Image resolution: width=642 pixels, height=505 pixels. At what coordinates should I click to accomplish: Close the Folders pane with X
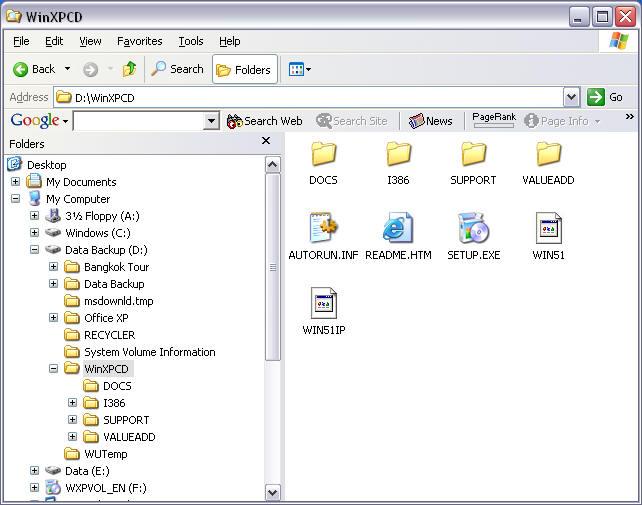coord(266,140)
